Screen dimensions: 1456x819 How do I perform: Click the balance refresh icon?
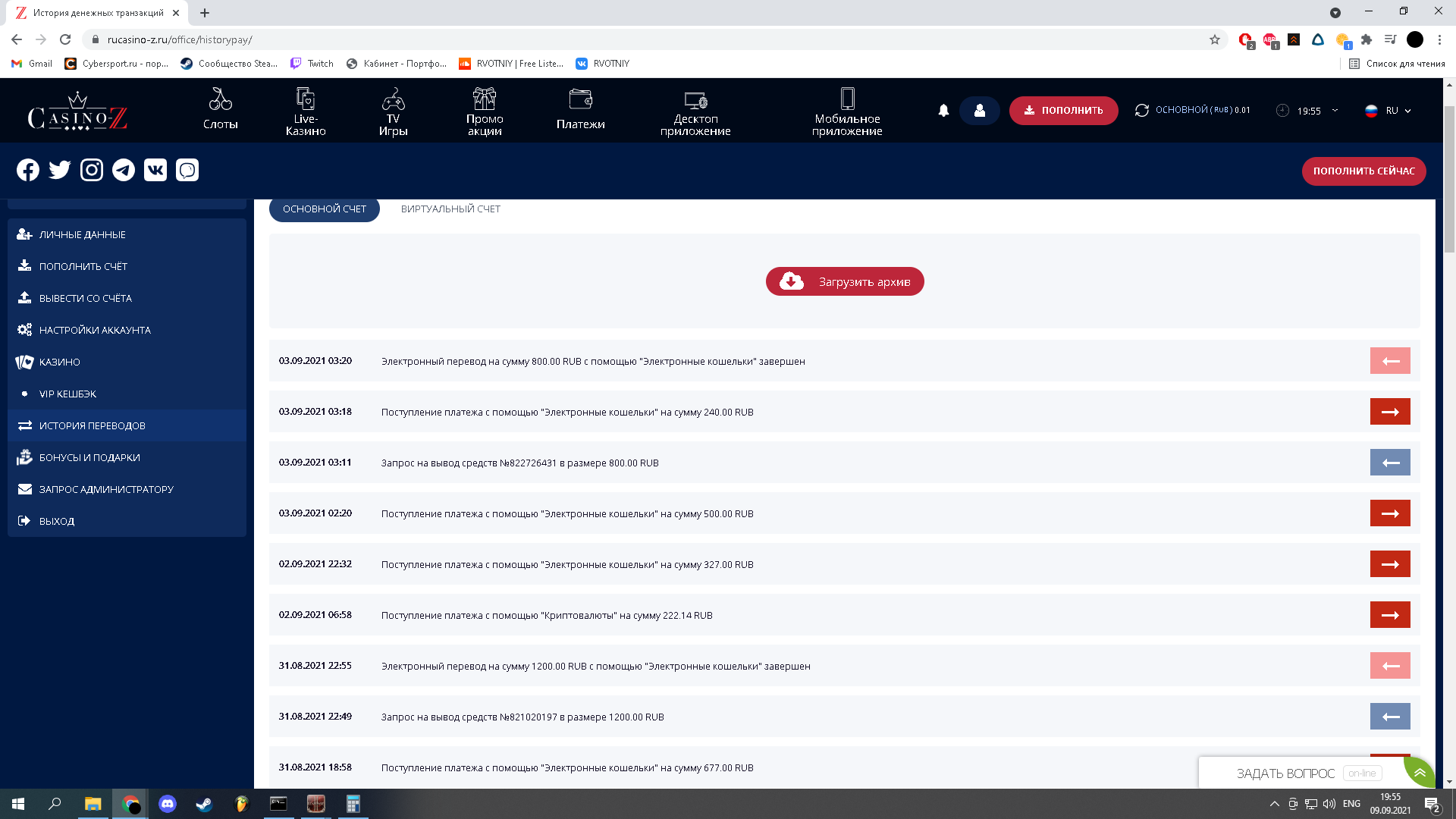[1142, 111]
